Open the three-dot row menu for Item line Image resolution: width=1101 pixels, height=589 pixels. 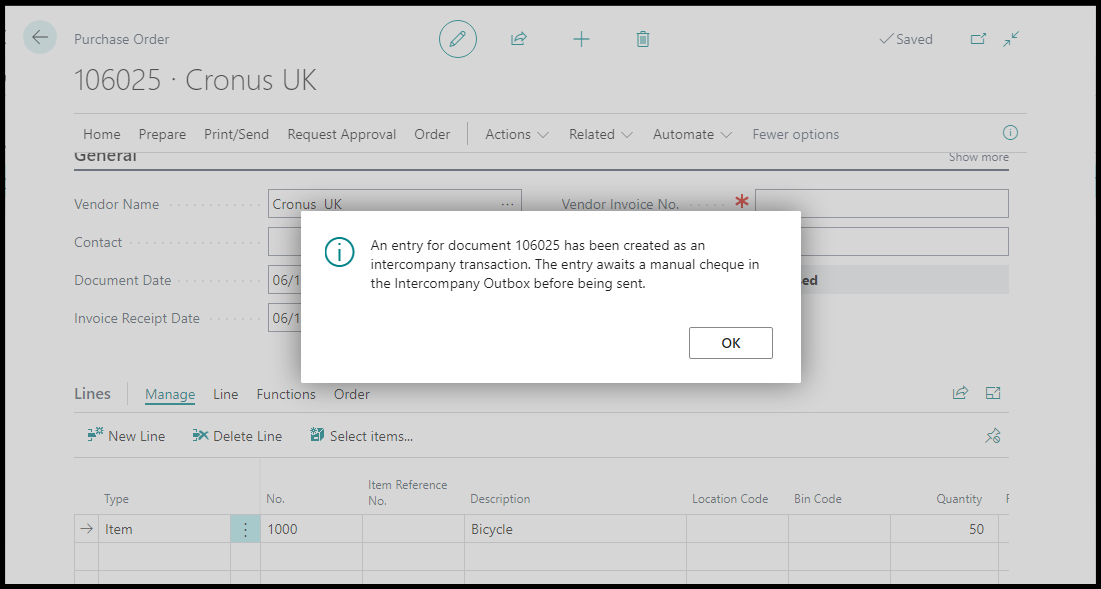pos(245,529)
